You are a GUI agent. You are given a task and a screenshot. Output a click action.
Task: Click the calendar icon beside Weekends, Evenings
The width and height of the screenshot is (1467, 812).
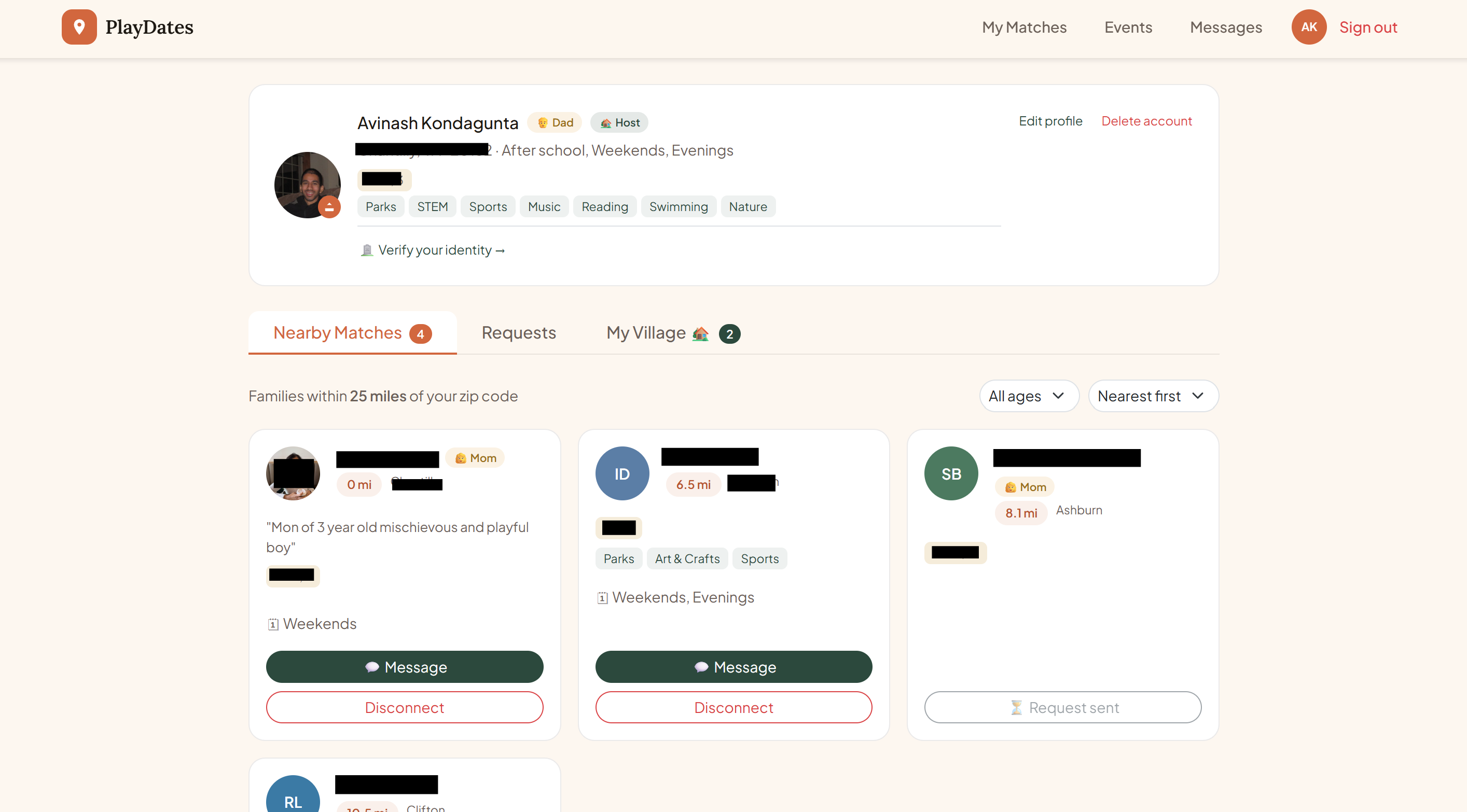pos(602,597)
